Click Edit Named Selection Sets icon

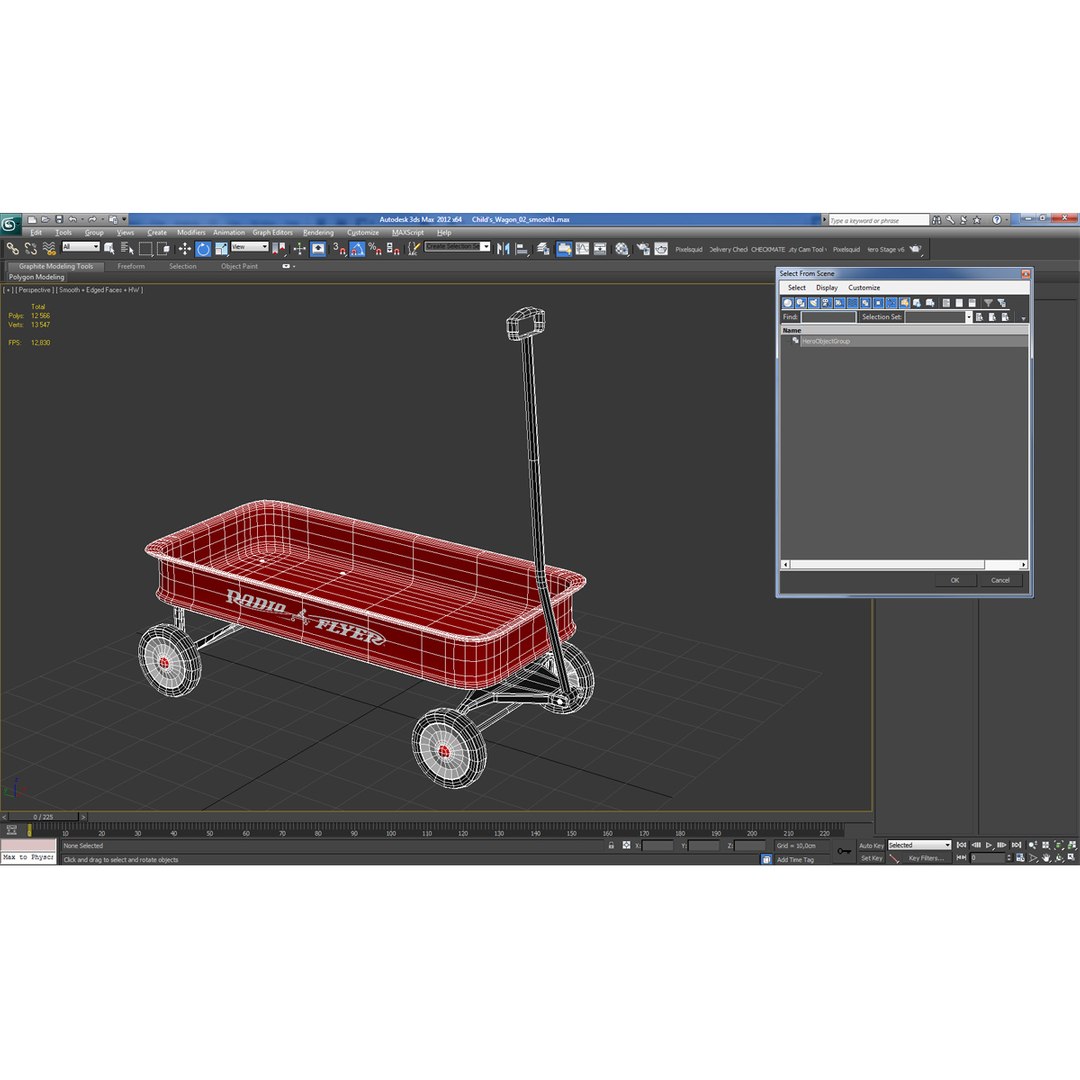[x=413, y=249]
